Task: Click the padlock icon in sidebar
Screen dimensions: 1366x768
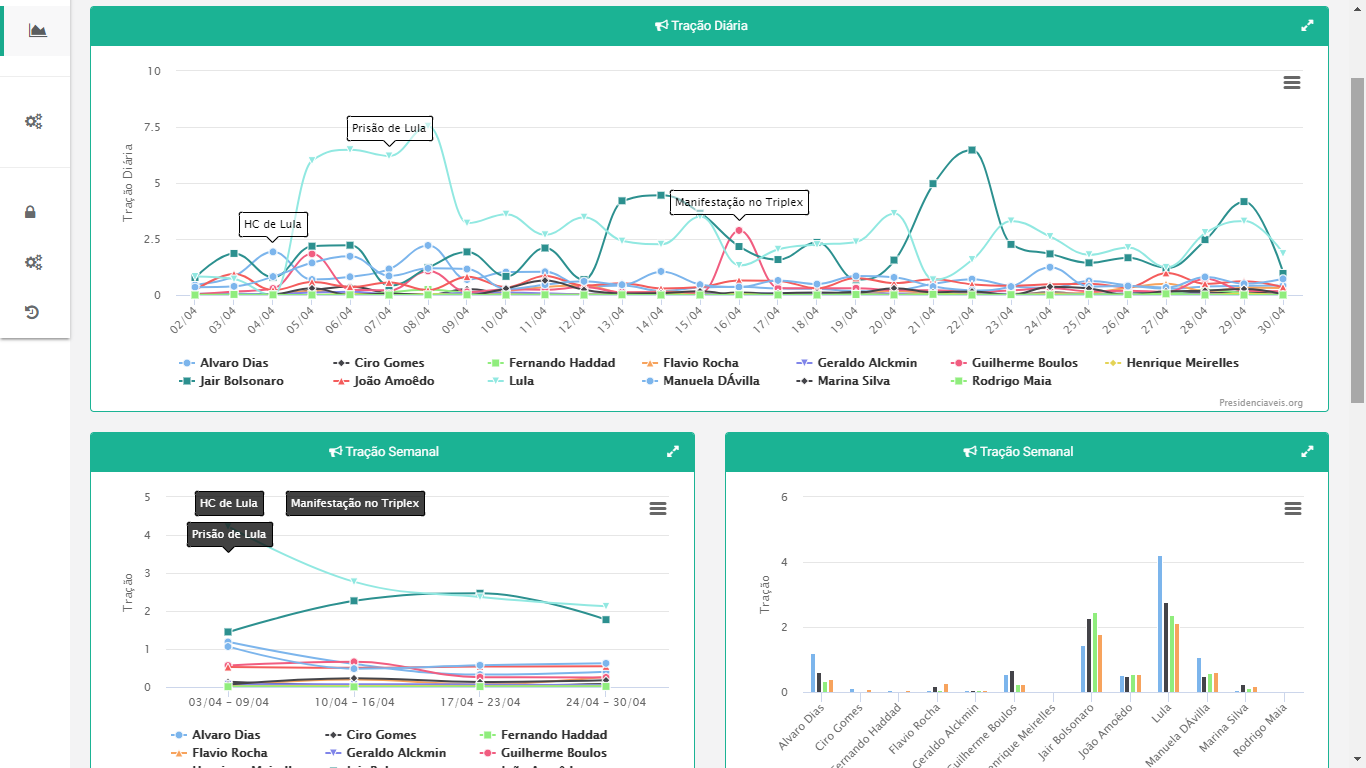Action: point(31,212)
